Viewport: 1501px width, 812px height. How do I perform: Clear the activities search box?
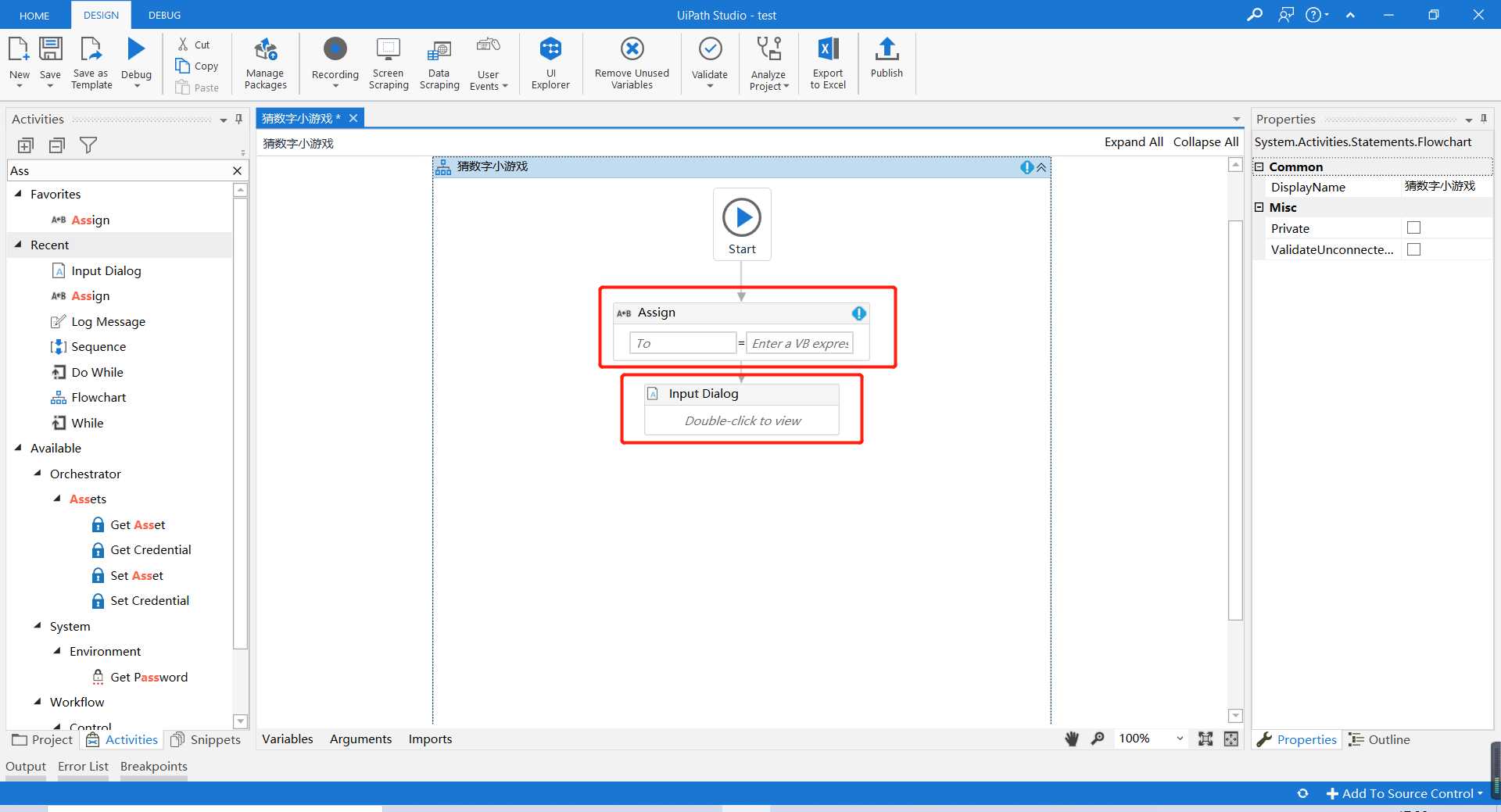pos(237,170)
